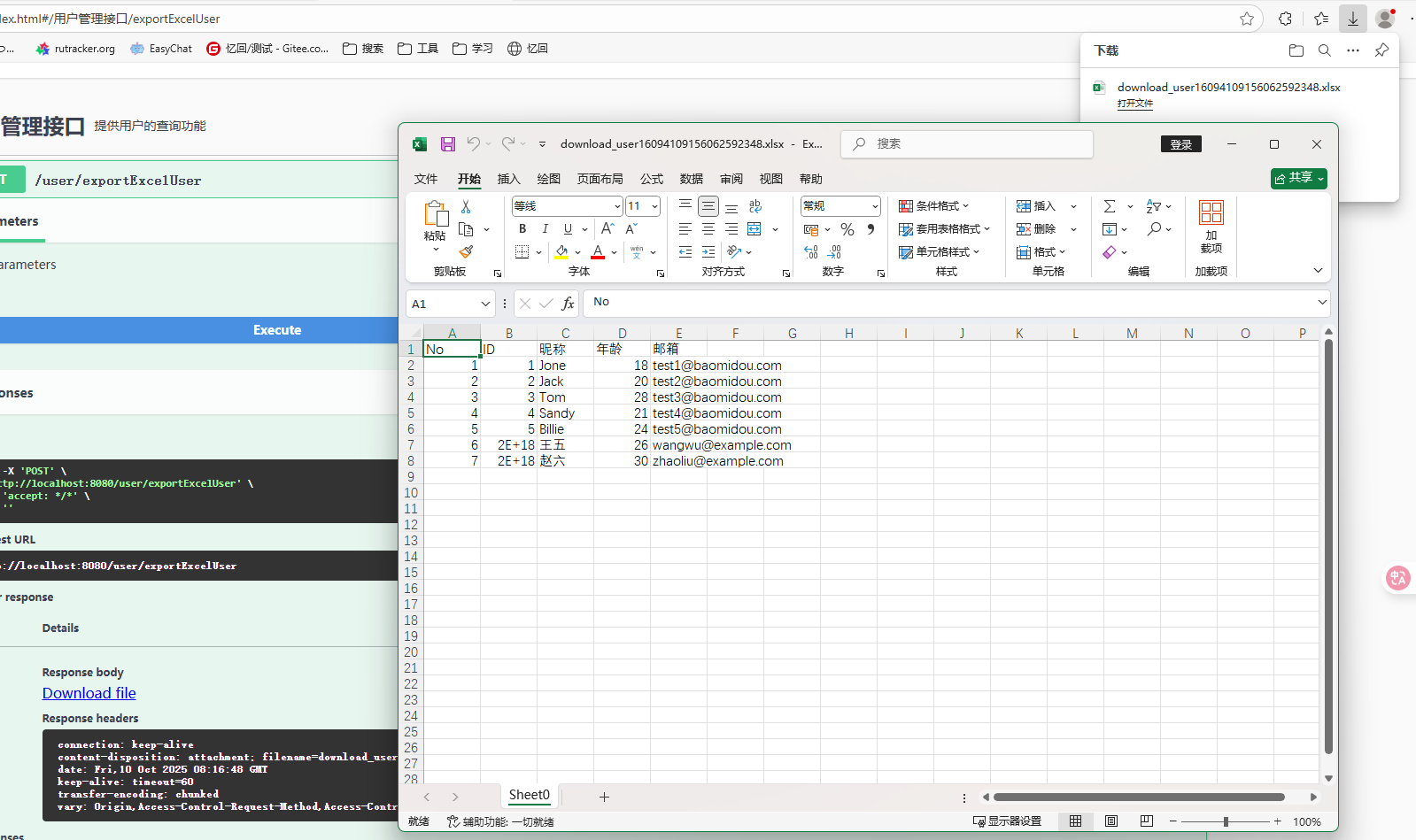This screenshot has height=840, width=1416.
Task: Click the Download file link
Action: (89, 693)
